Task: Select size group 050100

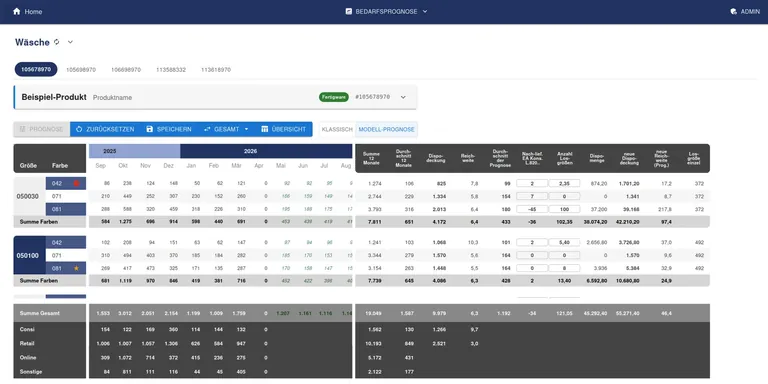Action: [29, 255]
